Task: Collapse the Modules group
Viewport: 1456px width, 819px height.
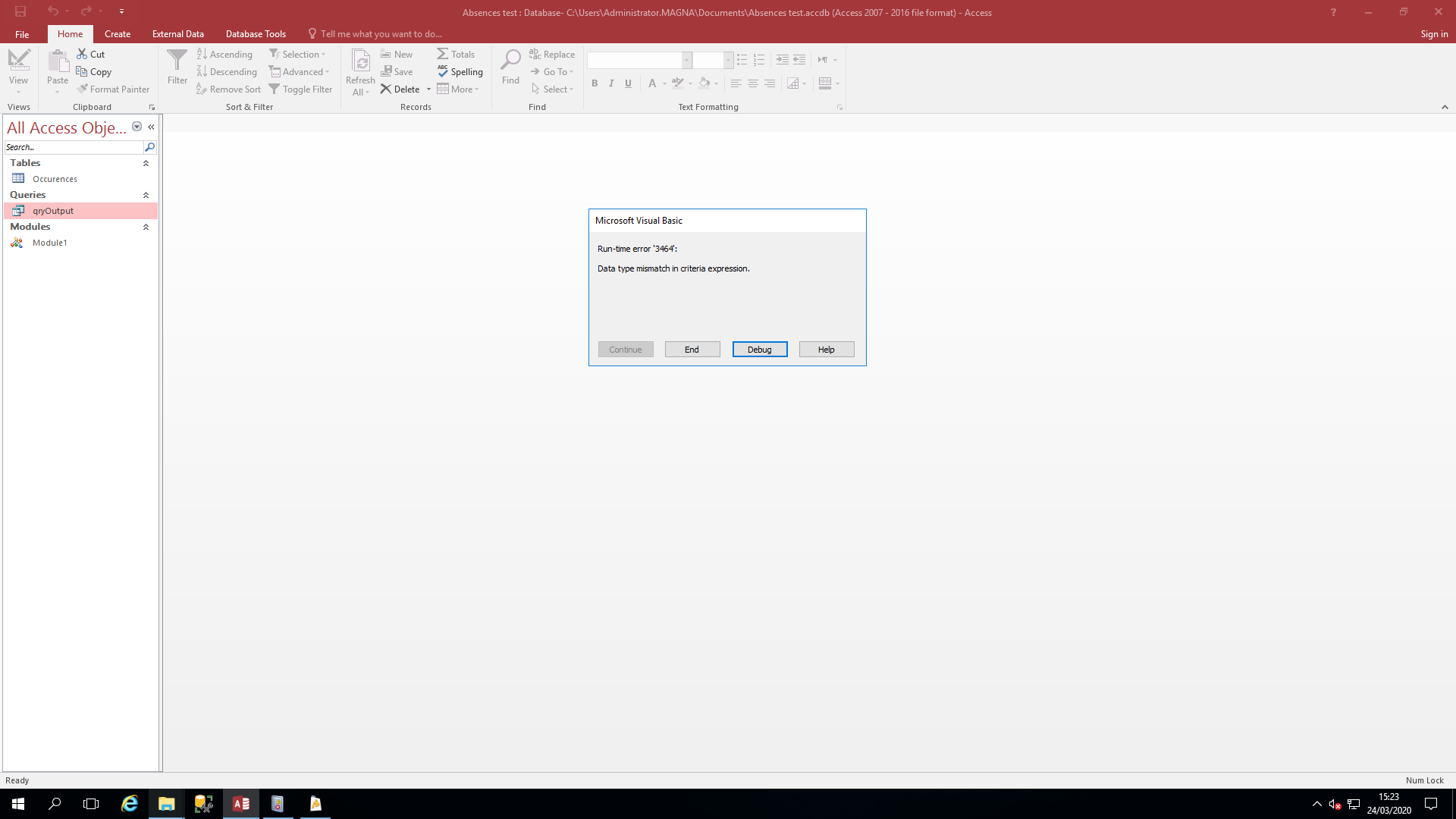Action: [x=146, y=227]
